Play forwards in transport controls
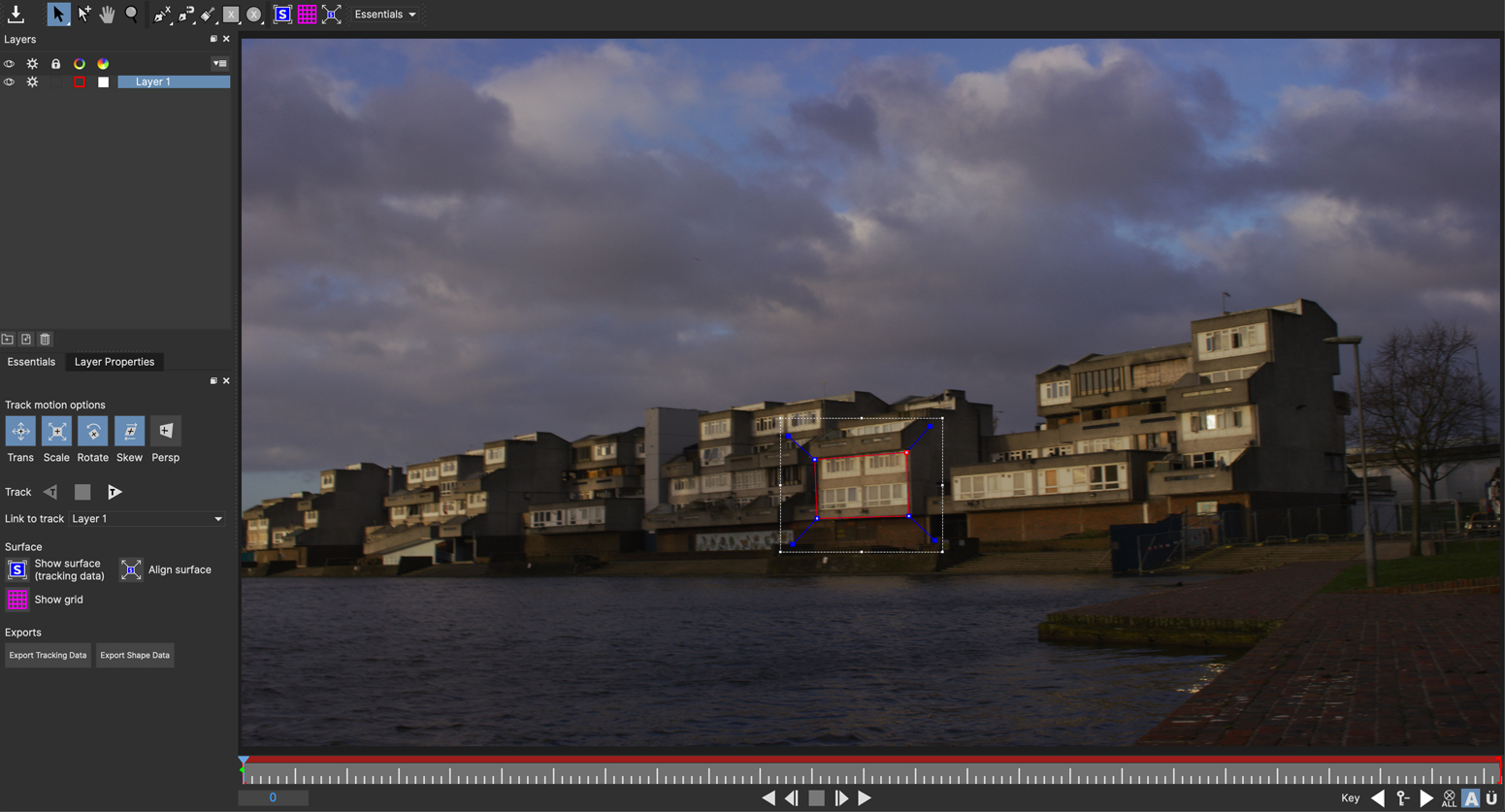This screenshot has height=812, width=1505. [865, 797]
